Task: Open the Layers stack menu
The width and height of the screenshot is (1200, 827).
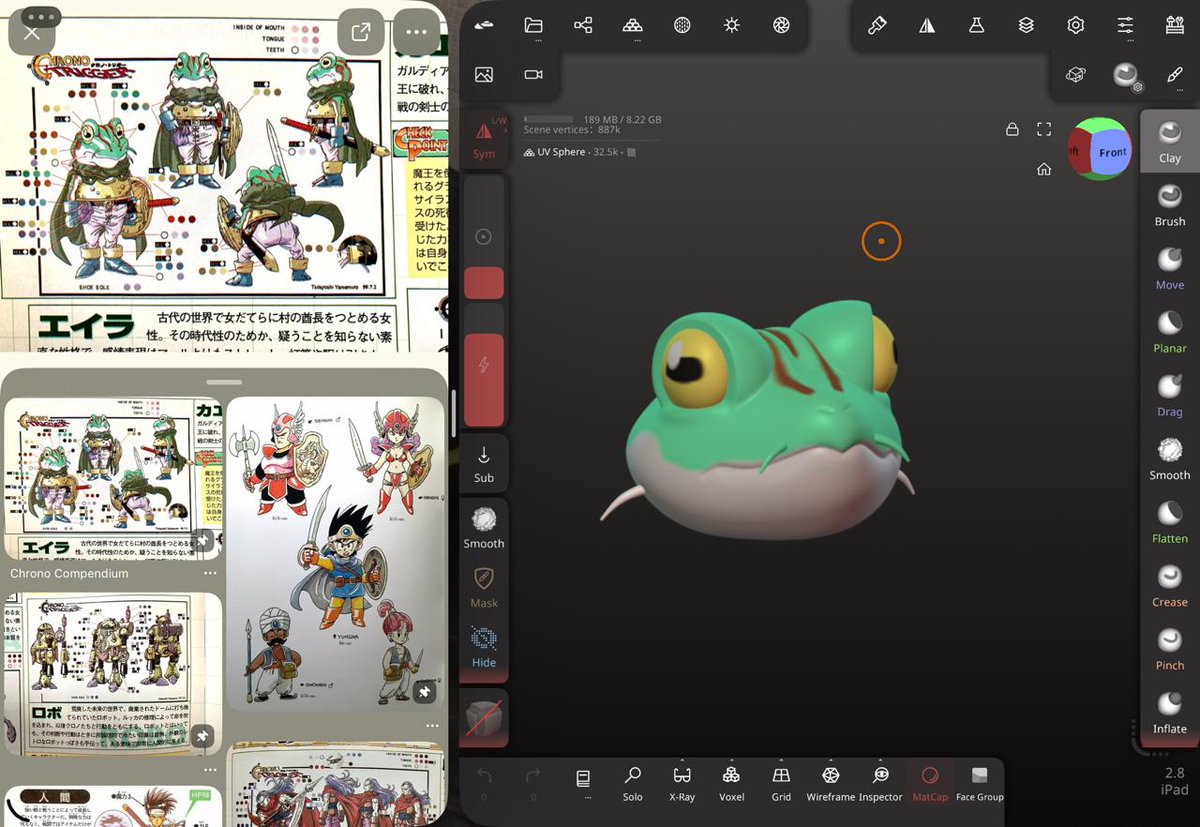Action: 1026,26
